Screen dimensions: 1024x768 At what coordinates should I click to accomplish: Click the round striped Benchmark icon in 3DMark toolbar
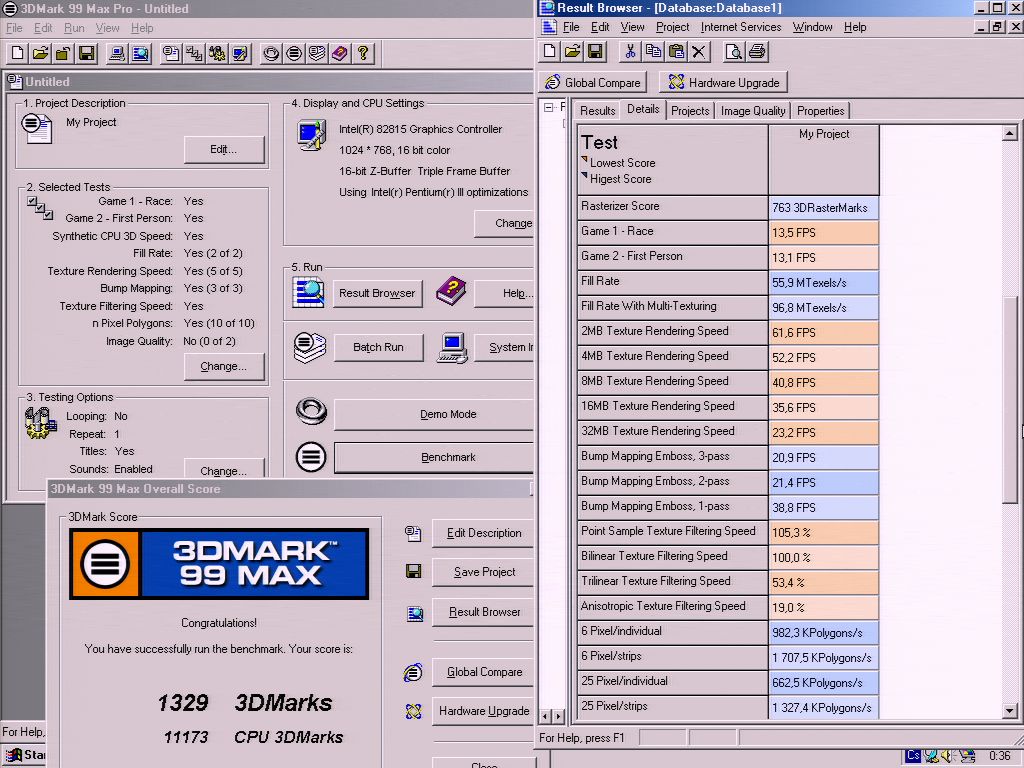(x=295, y=54)
